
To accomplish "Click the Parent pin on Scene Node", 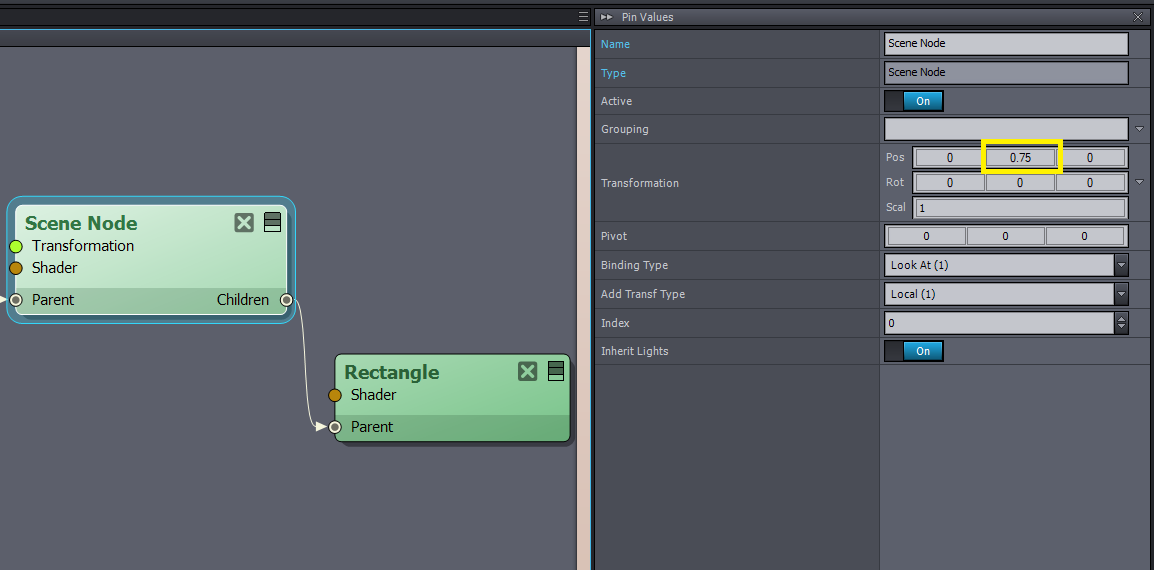I will click(16, 300).
